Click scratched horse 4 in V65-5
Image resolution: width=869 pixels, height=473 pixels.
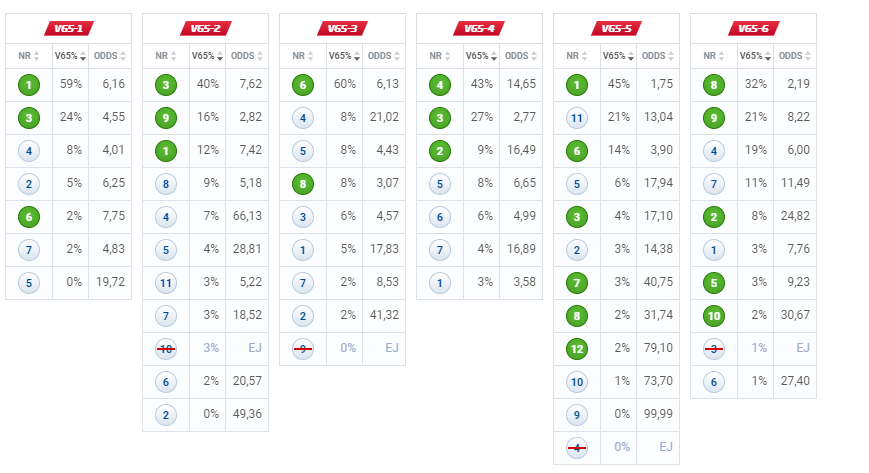point(577,447)
